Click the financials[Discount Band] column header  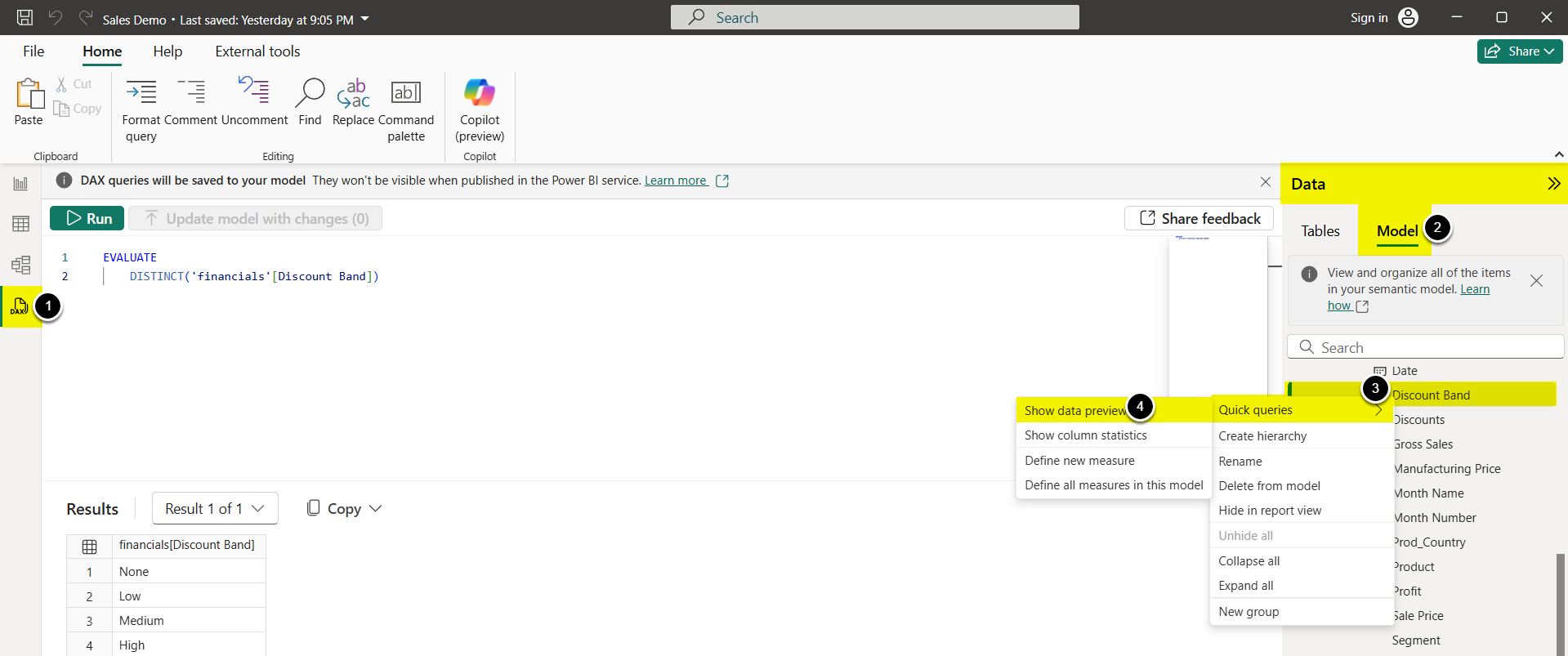187,545
